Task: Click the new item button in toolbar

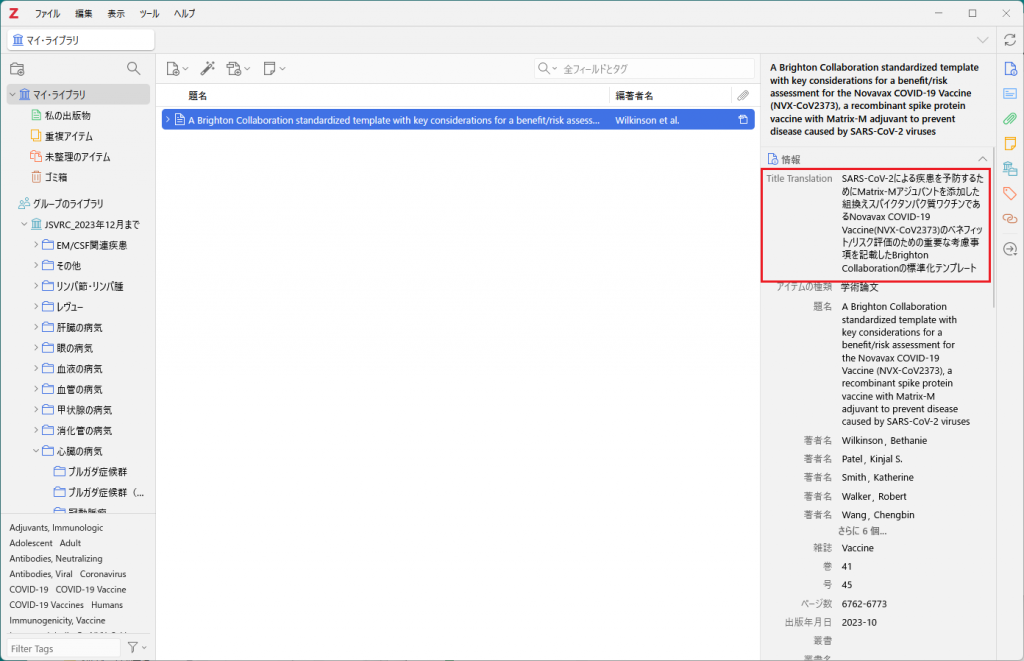Action: [x=176, y=69]
